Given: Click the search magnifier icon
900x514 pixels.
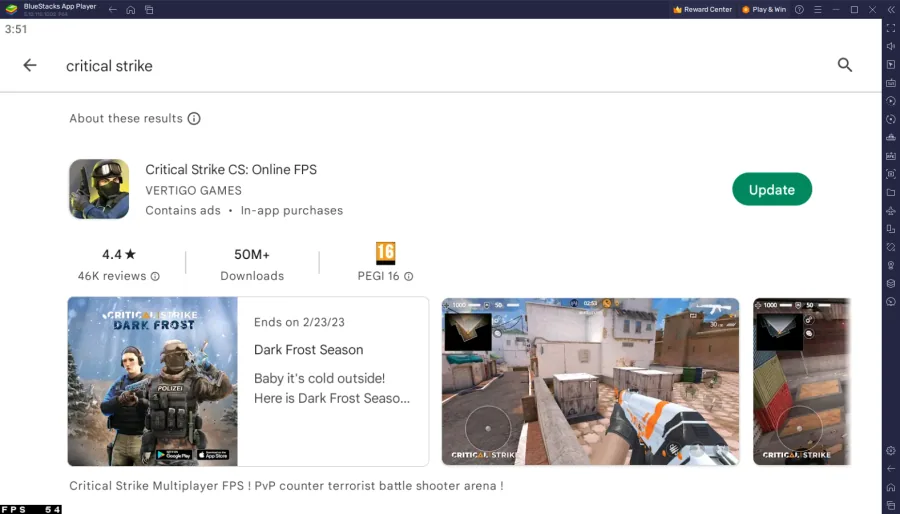Looking at the screenshot, I should (844, 65).
